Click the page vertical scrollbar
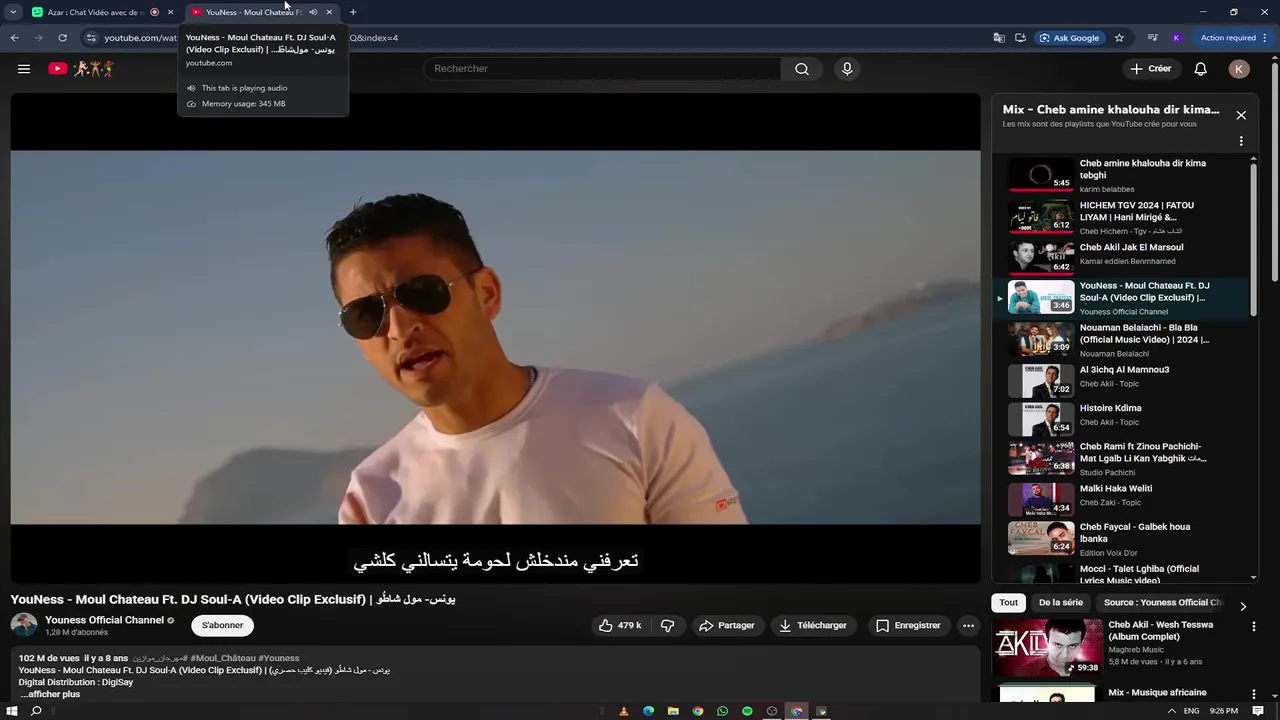The width and height of the screenshot is (1280, 720). [1274, 170]
